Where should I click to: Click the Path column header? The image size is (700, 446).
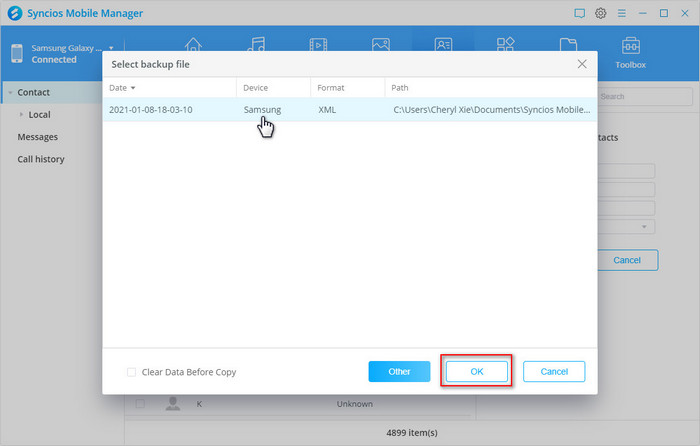[400, 88]
